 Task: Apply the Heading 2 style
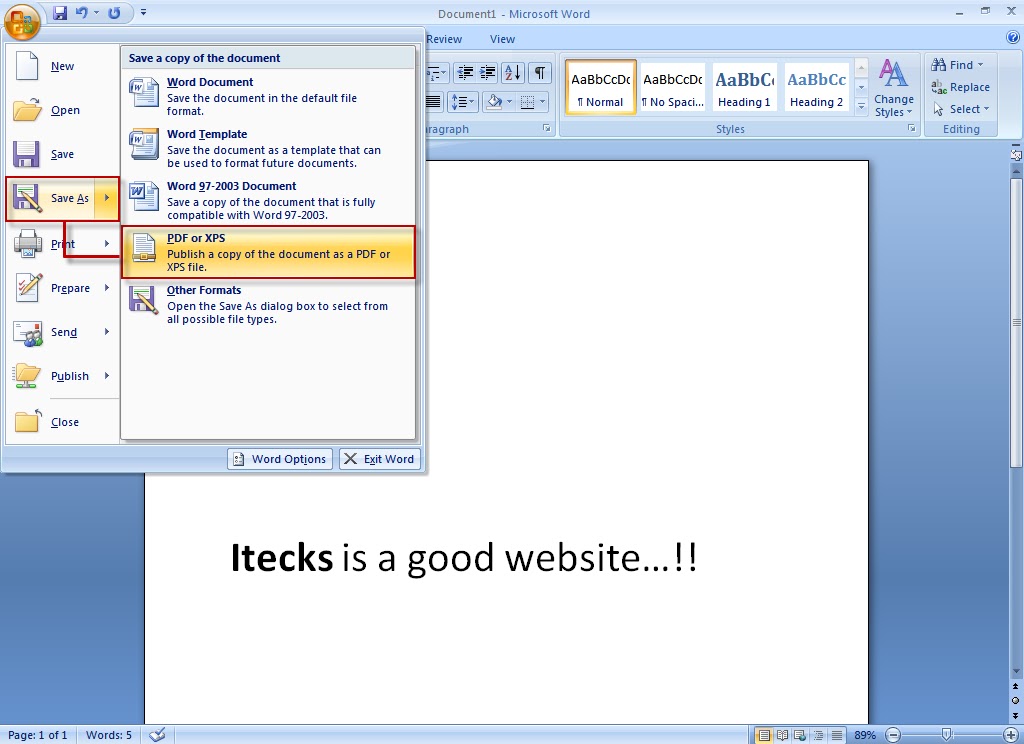click(x=816, y=88)
